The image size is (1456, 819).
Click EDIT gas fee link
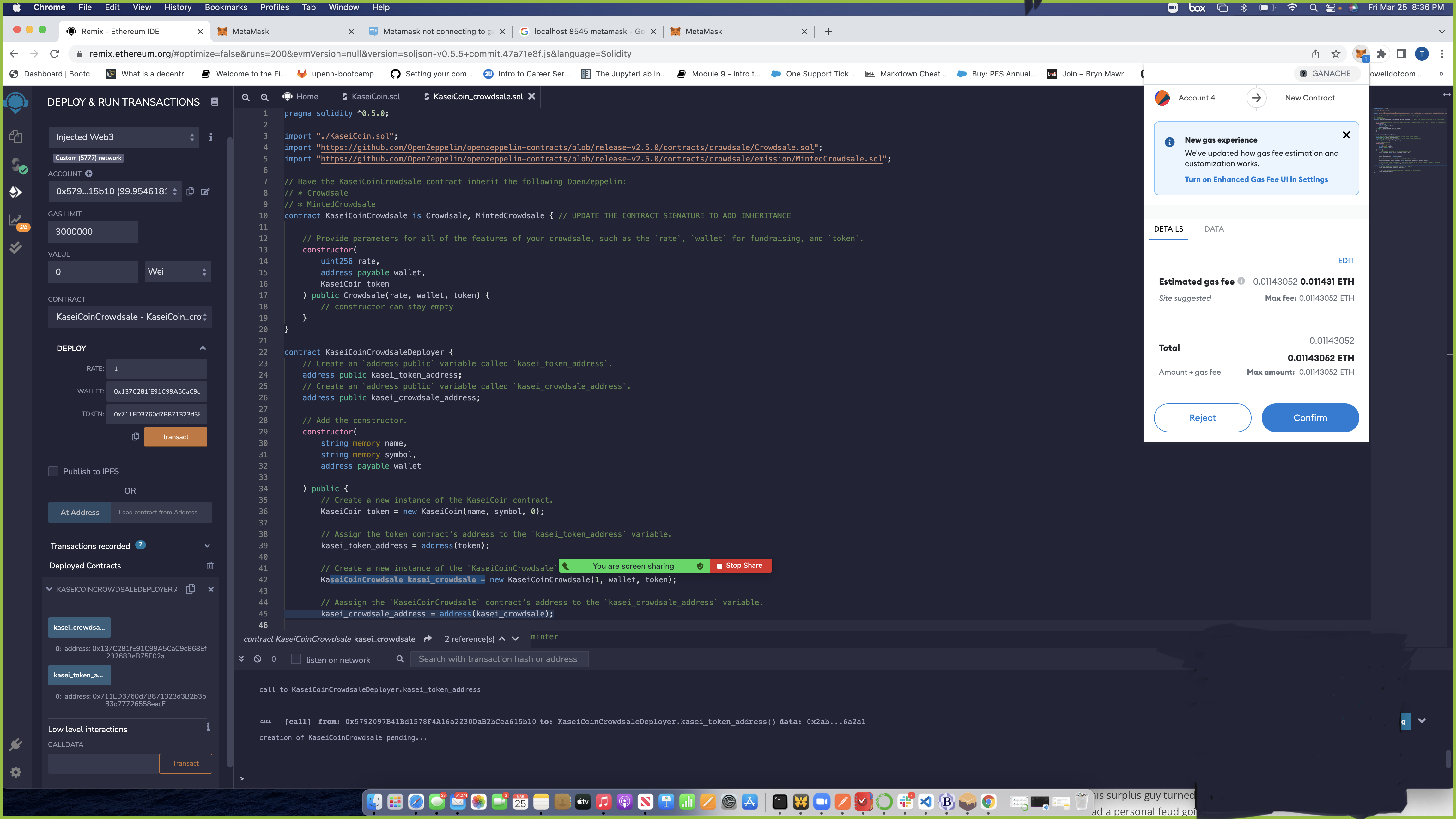point(1346,261)
